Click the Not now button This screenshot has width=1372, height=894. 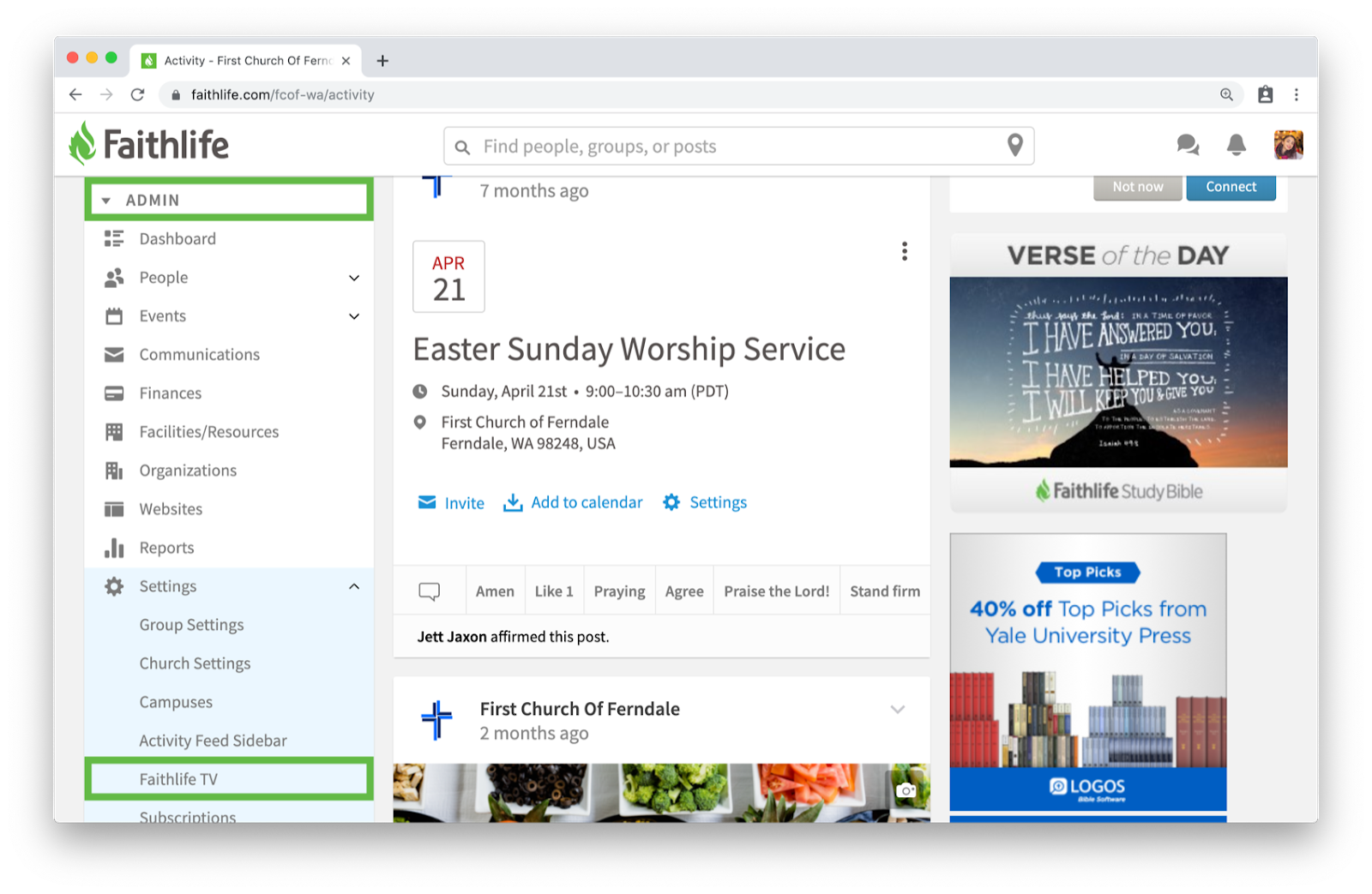(1138, 187)
